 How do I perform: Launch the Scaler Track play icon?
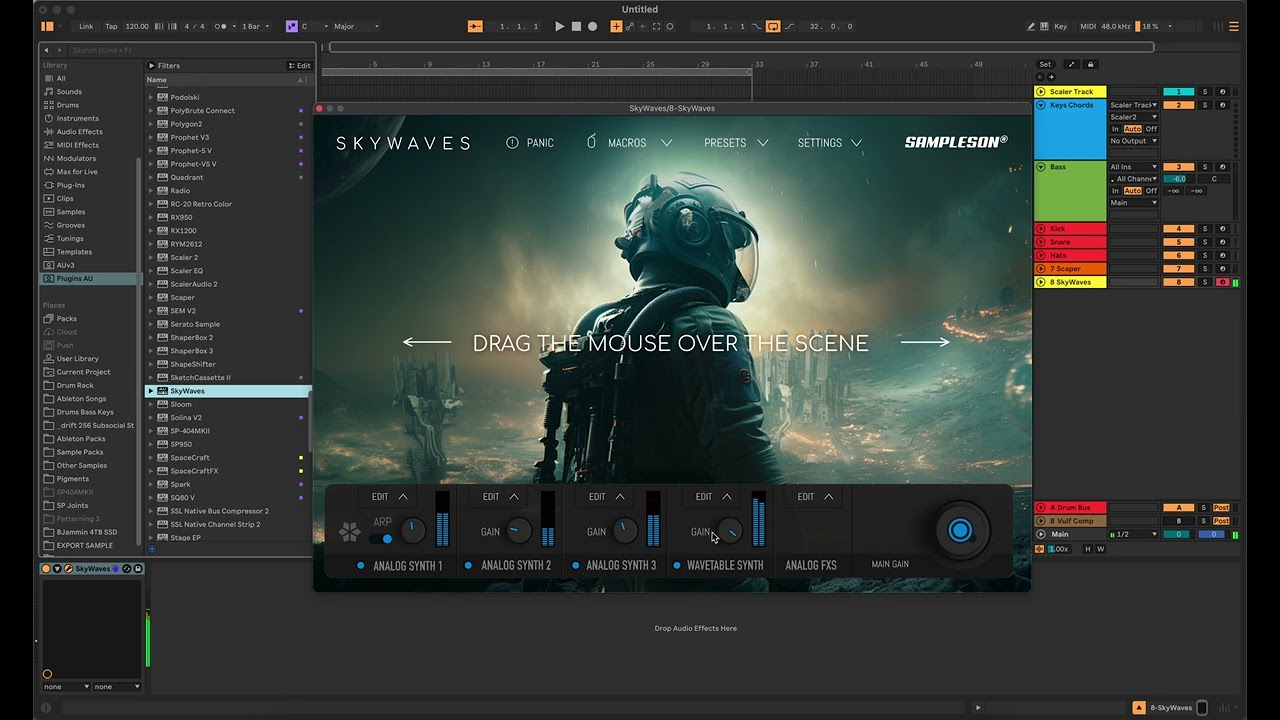click(x=1041, y=91)
